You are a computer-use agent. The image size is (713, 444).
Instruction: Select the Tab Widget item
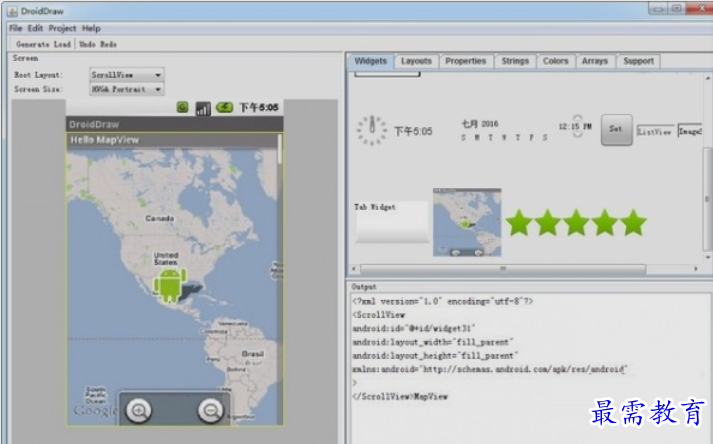pos(392,221)
